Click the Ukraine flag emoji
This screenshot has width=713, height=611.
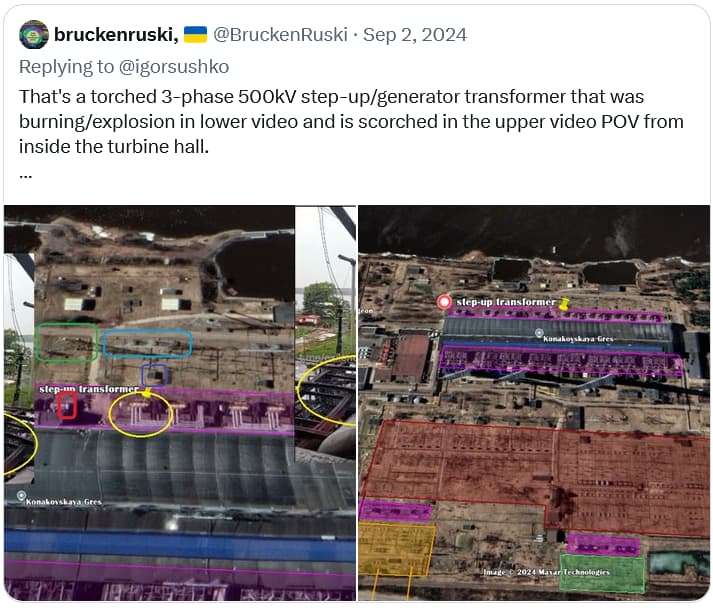coord(195,35)
